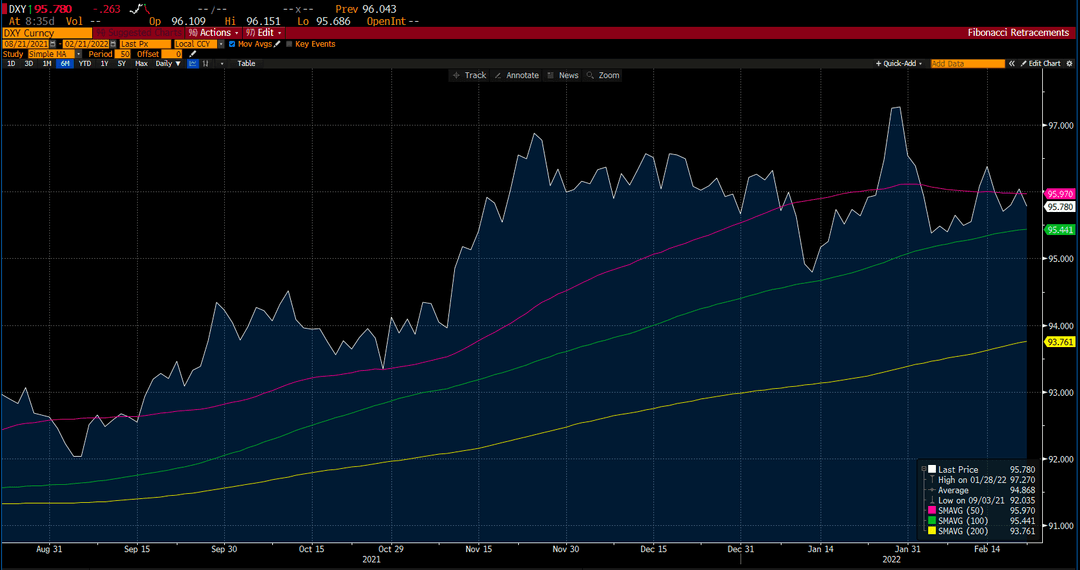Click the end date field 02/21/2022
Screen dimensions: 1080x570
[86, 44]
